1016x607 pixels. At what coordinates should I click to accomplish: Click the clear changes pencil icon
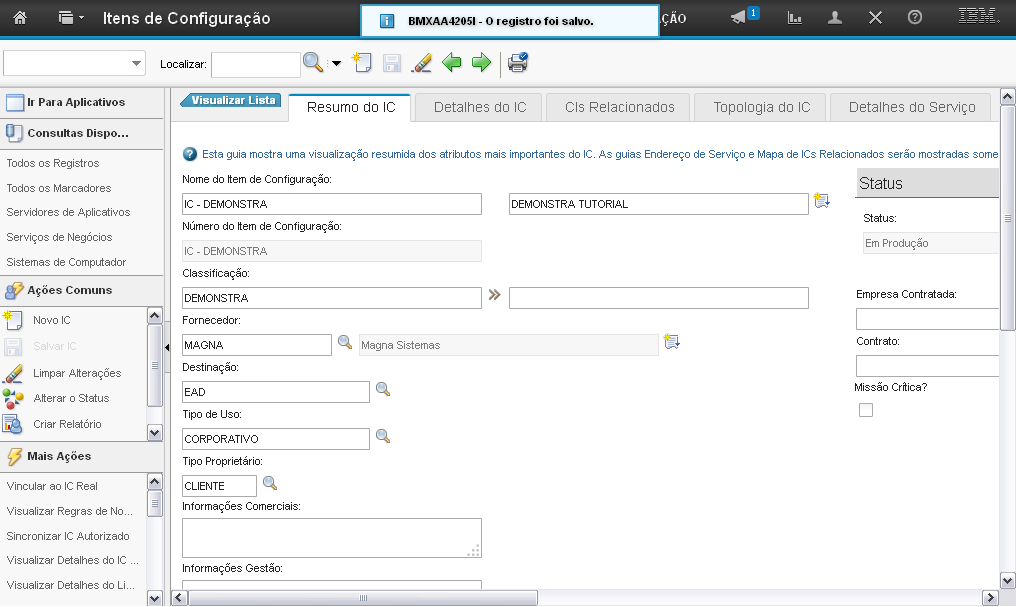pyautogui.click(x=422, y=63)
